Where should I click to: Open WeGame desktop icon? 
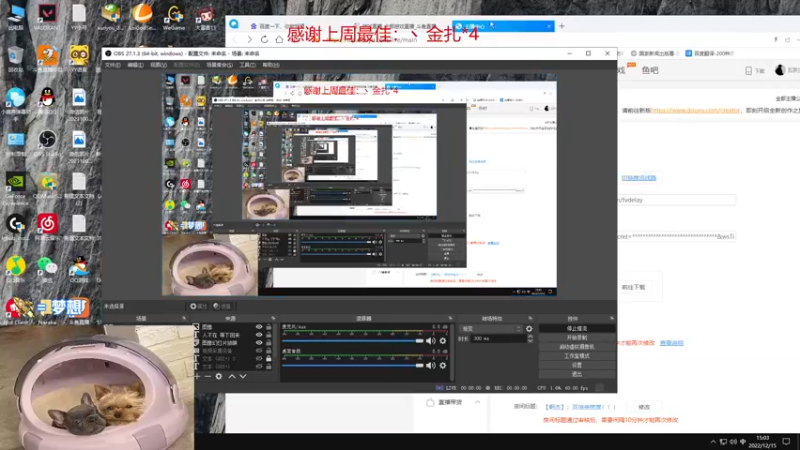click(174, 16)
